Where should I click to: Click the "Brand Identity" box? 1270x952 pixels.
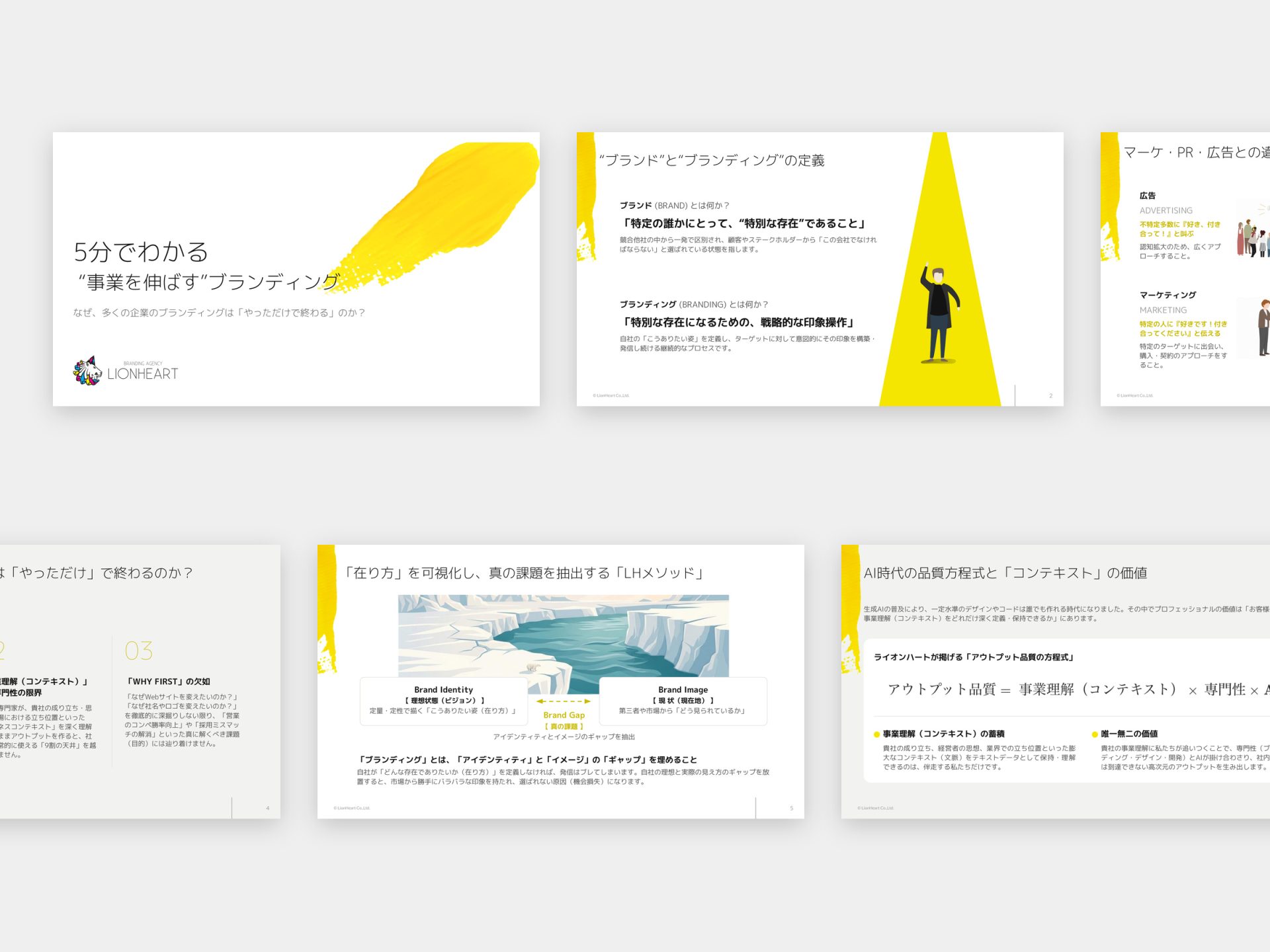(x=443, y=701)
